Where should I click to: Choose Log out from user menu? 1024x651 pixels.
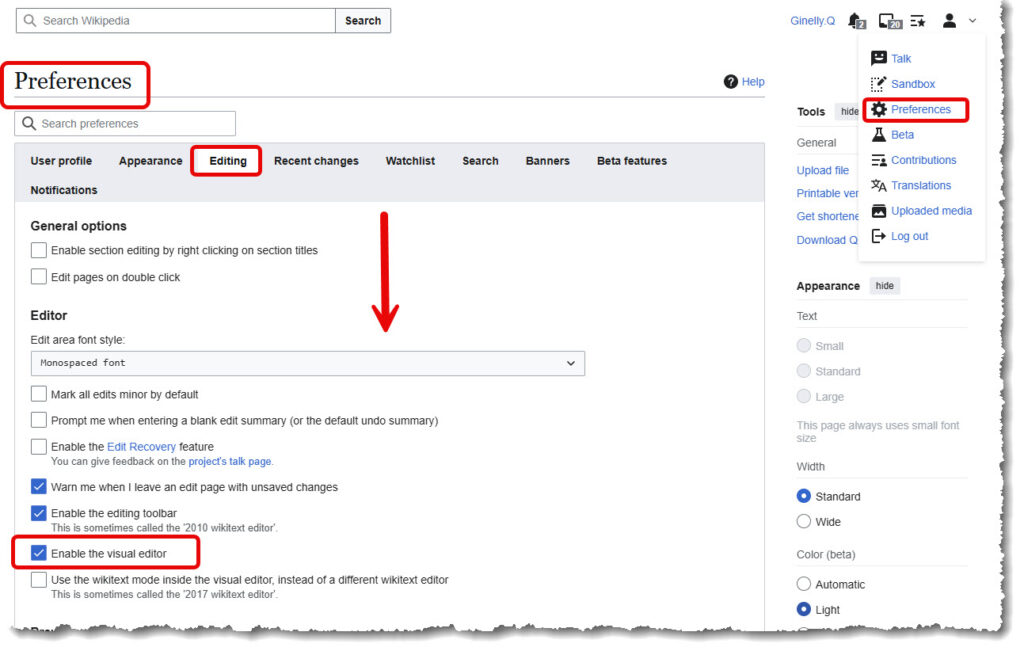point(909,236)
